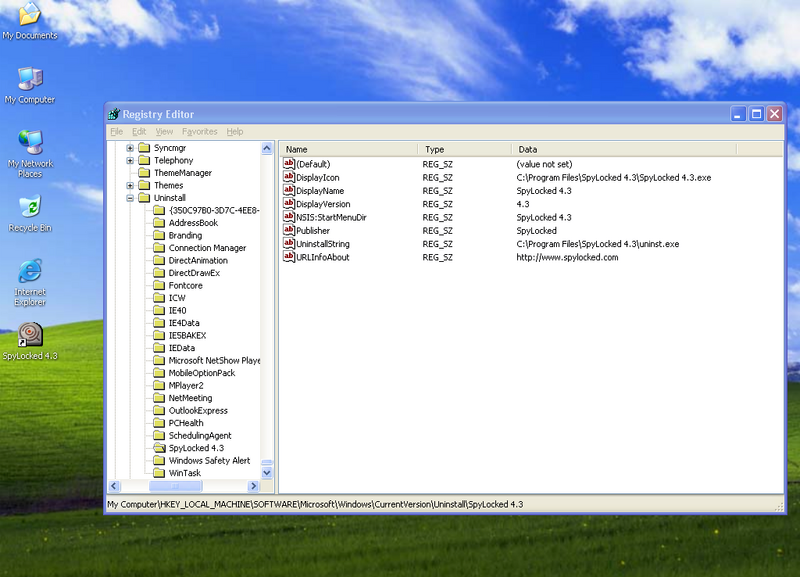The image size is (800, 577).
Task: Expand the Themes registry key
Action: tap(130, 185)
